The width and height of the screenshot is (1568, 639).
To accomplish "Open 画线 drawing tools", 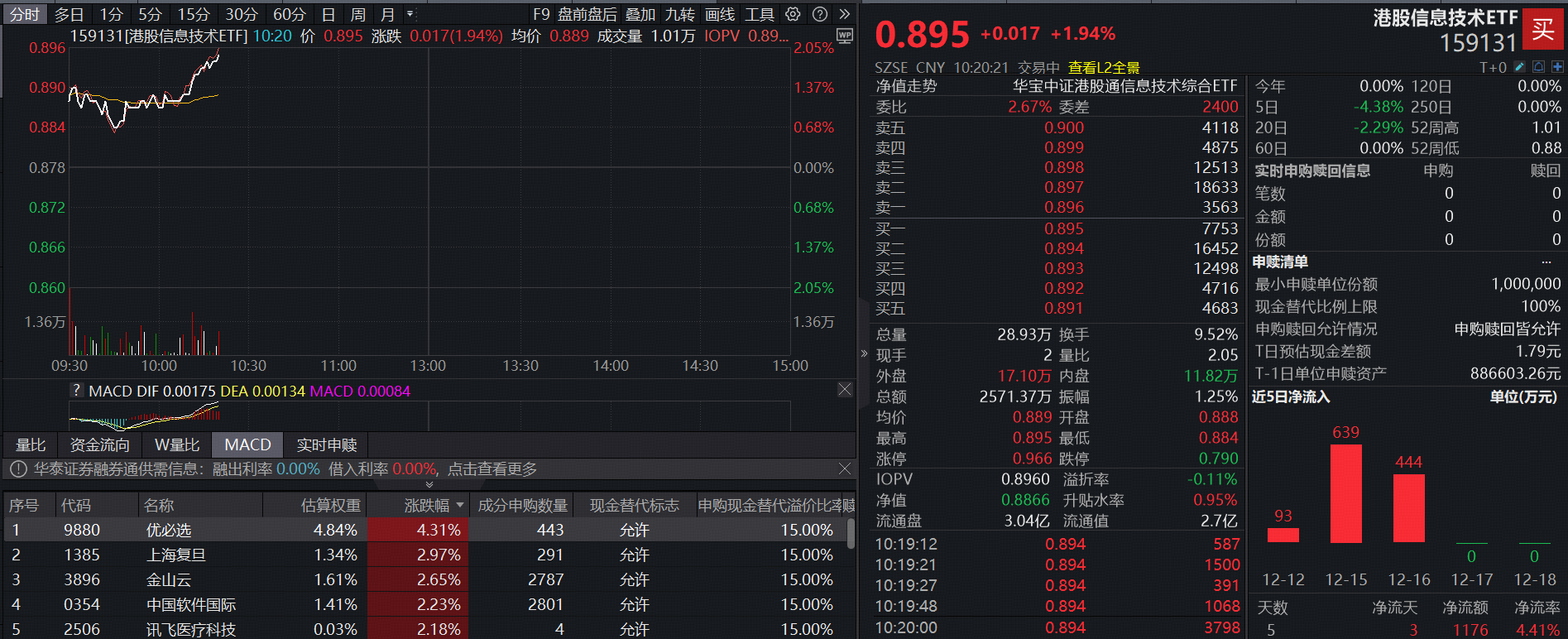I will pyautogui.click(x=720, y=14).
